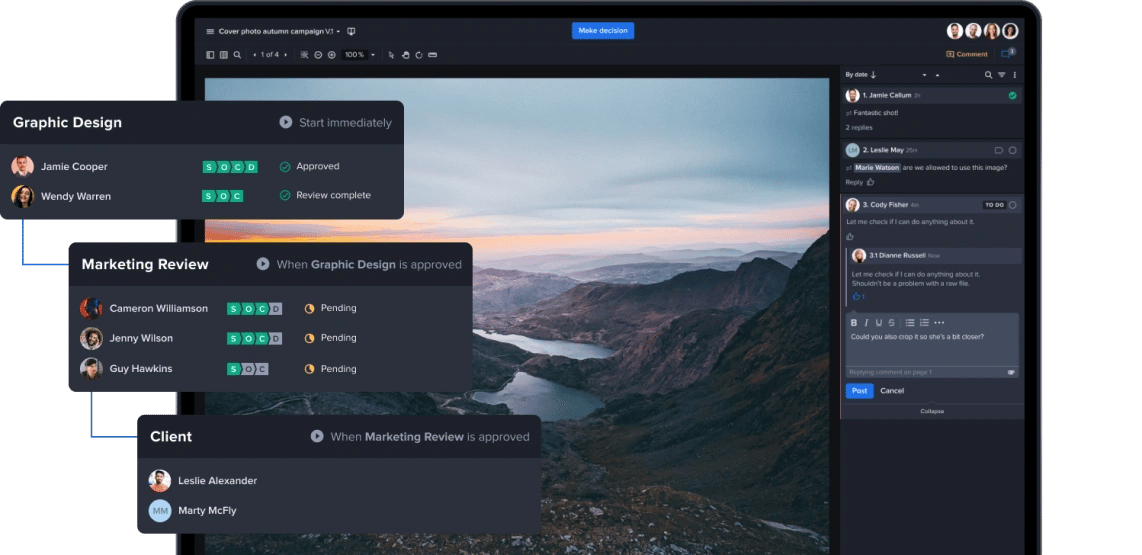The width and height of the screenshot is (1142, 555).
Task: Toggle Cody Fisher's comment resolve circle
Action: click(1012, 205)
